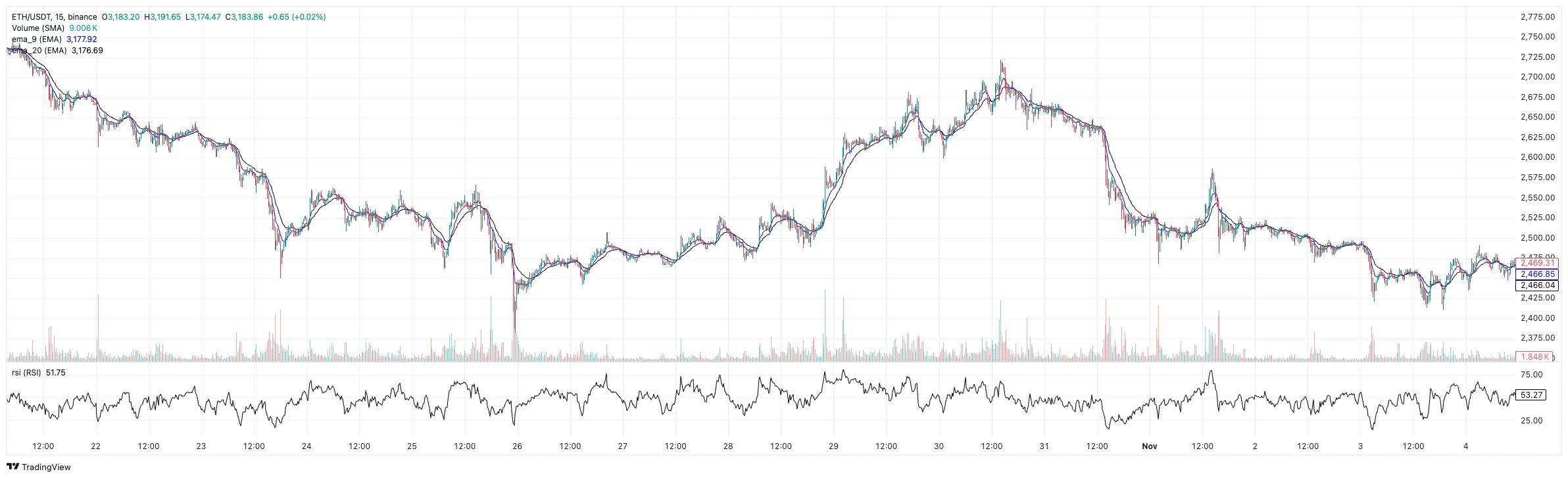
Task: Click the black ema_20 price tag 2,466.04
Action: tap(1537, 285)
